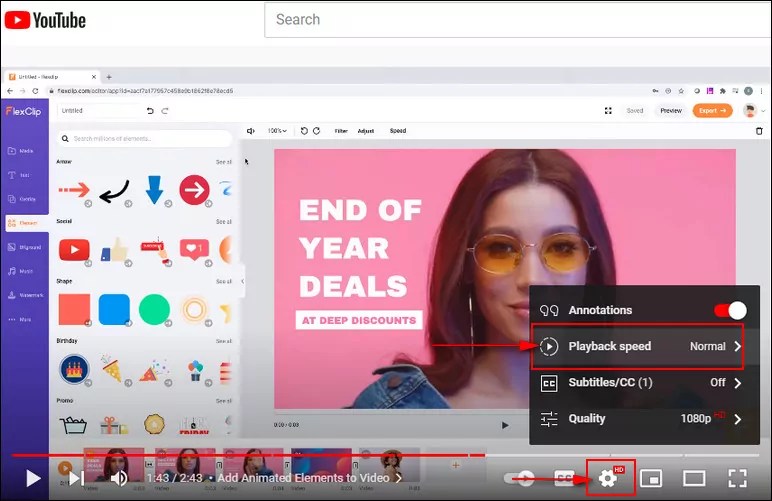This screenshot has width=772, height=501.
Task: Seek on the red video progress bar
Action: [249, 455]
